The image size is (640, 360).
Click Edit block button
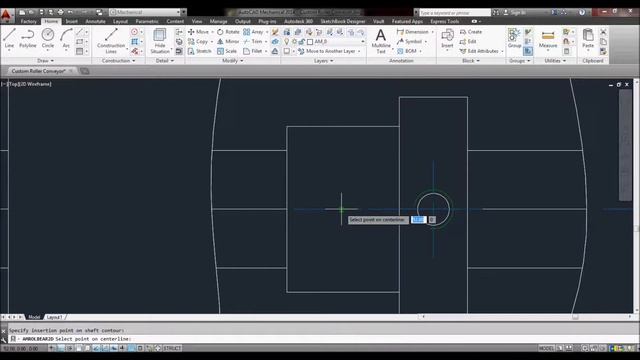pos(468,42)
